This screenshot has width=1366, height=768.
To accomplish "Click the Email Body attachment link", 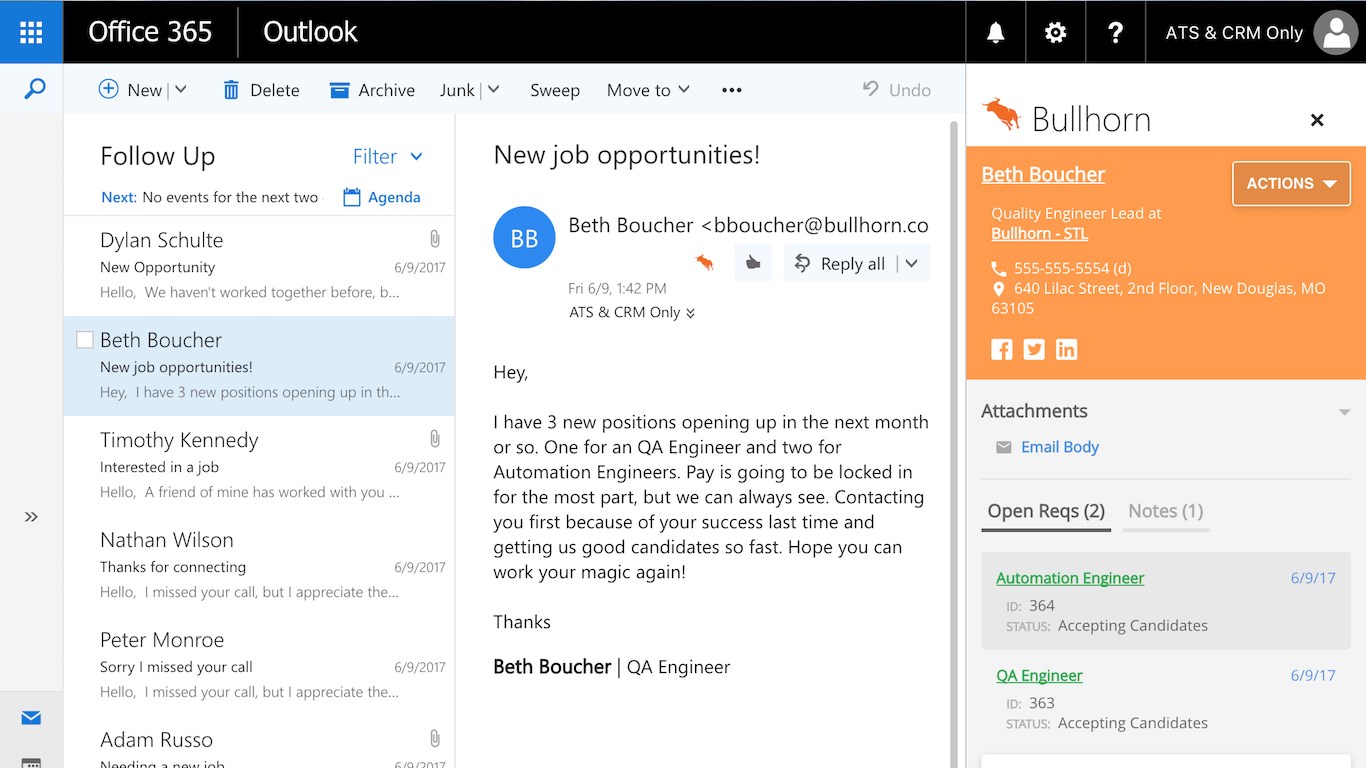I will coord(1059,447).
